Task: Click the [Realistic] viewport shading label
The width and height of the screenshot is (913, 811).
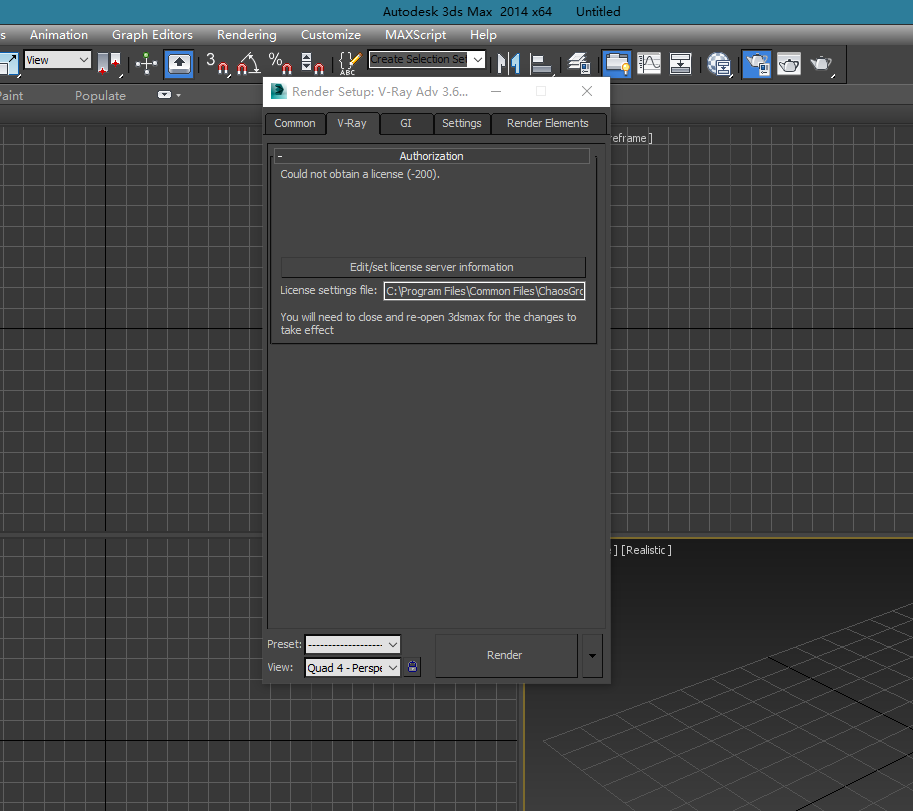Action: pyautogui.click(x=646, y=550)
